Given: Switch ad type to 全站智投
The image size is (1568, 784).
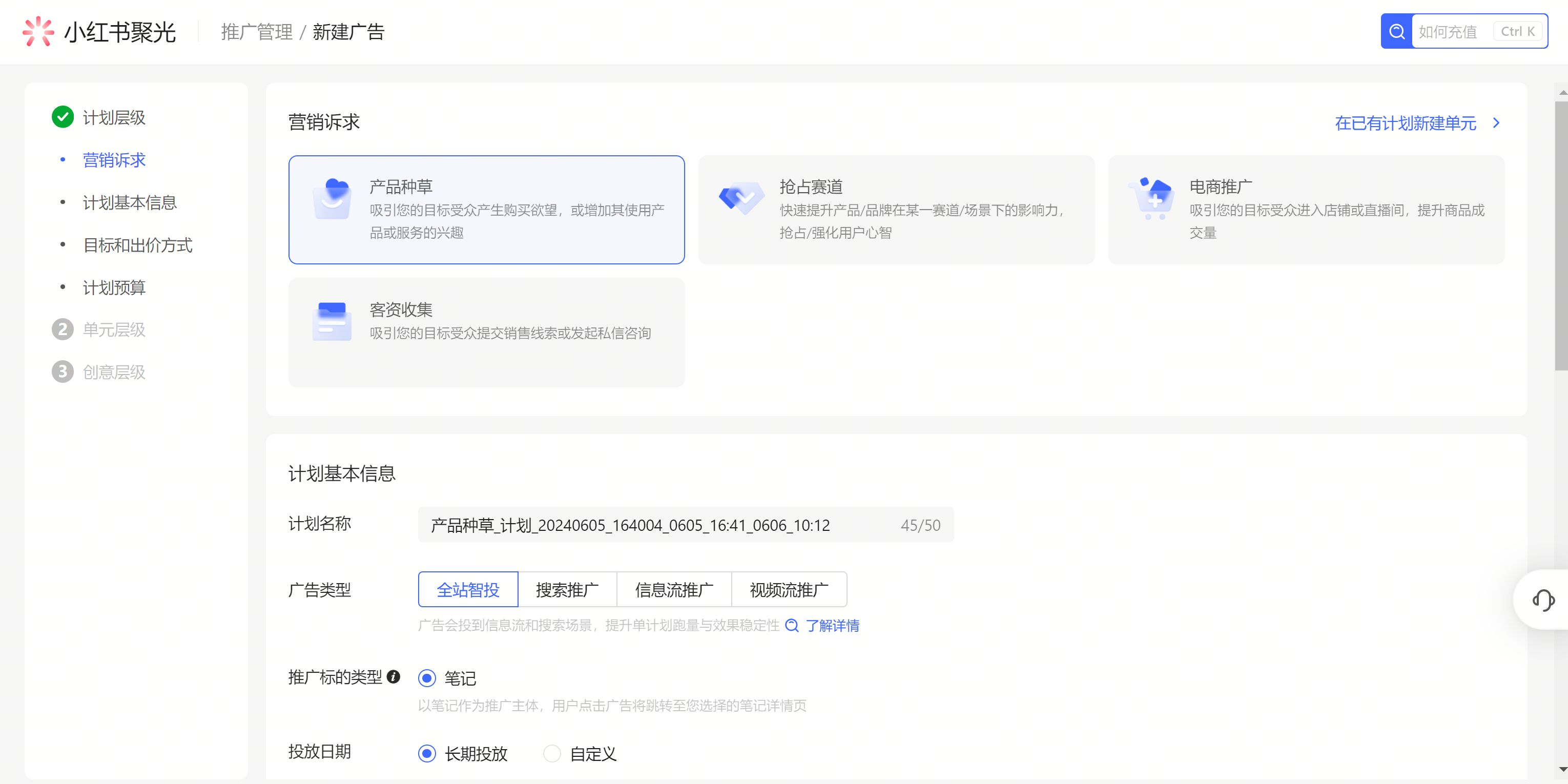Looking at the screenshot, I should 467,589.
